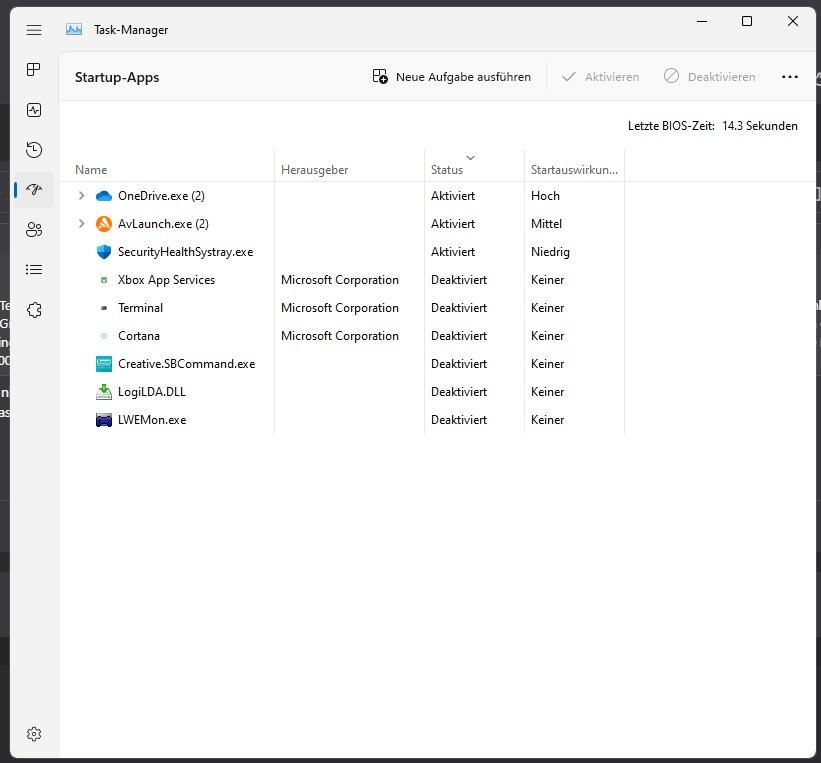Image resolution: width=821 pixels, height=763 pixels.
Task: Sort by the Name column header
Action: pyautogui.click(x=91, y=170)
